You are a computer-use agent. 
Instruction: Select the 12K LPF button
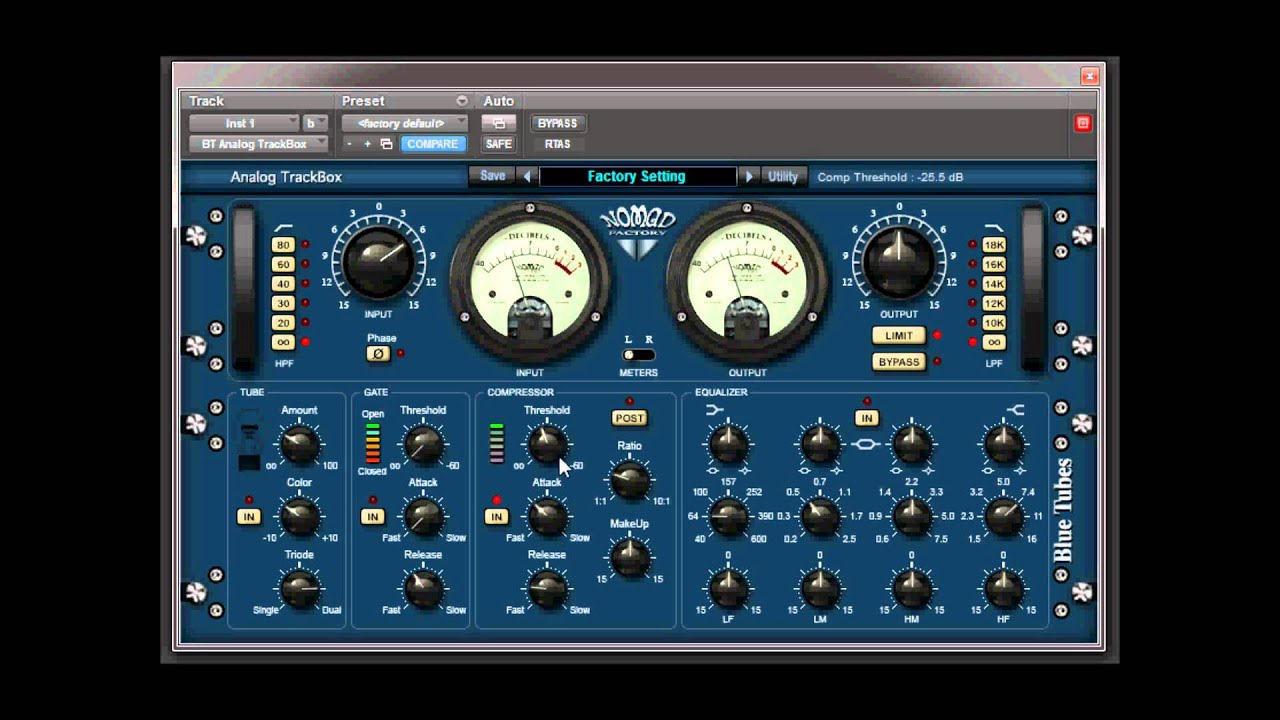[x=993, y=303]
